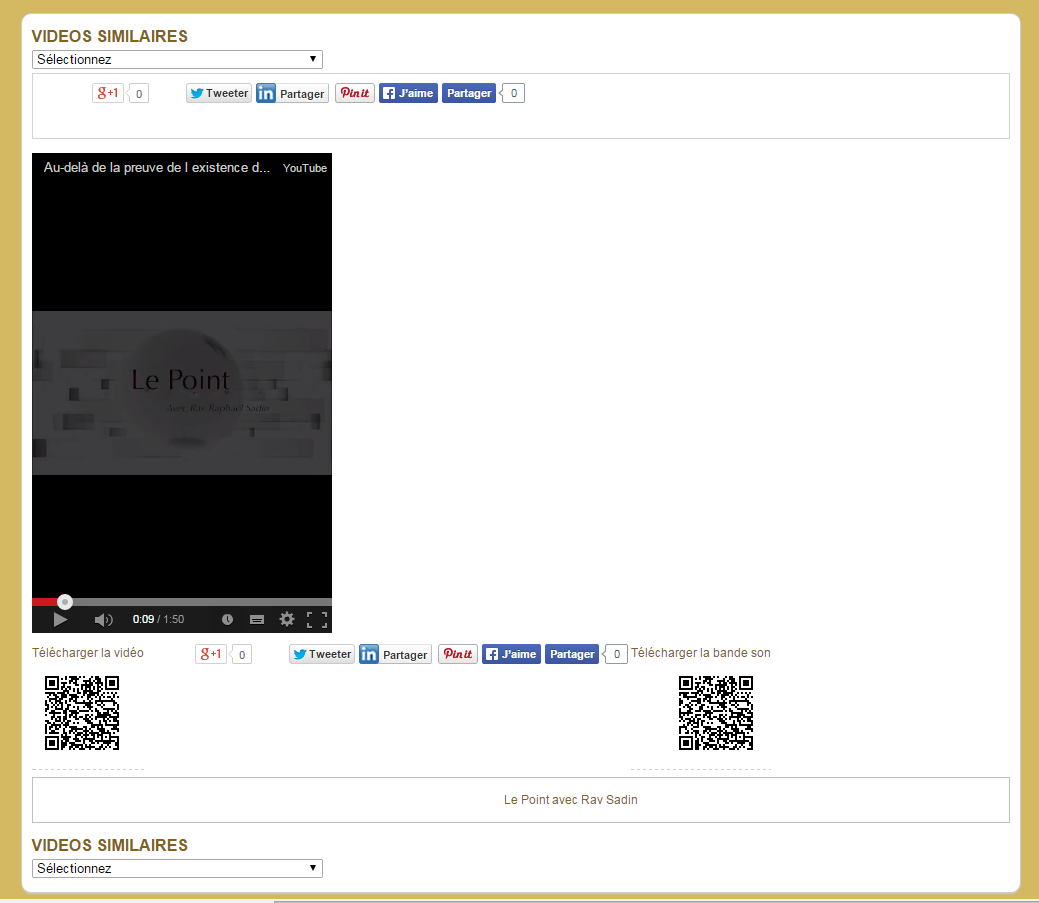Screen dimensions: 1039x903
Task: Click the QR code under Télécharger la bande son
Action: pyautogui.click(x=716, y=713)
